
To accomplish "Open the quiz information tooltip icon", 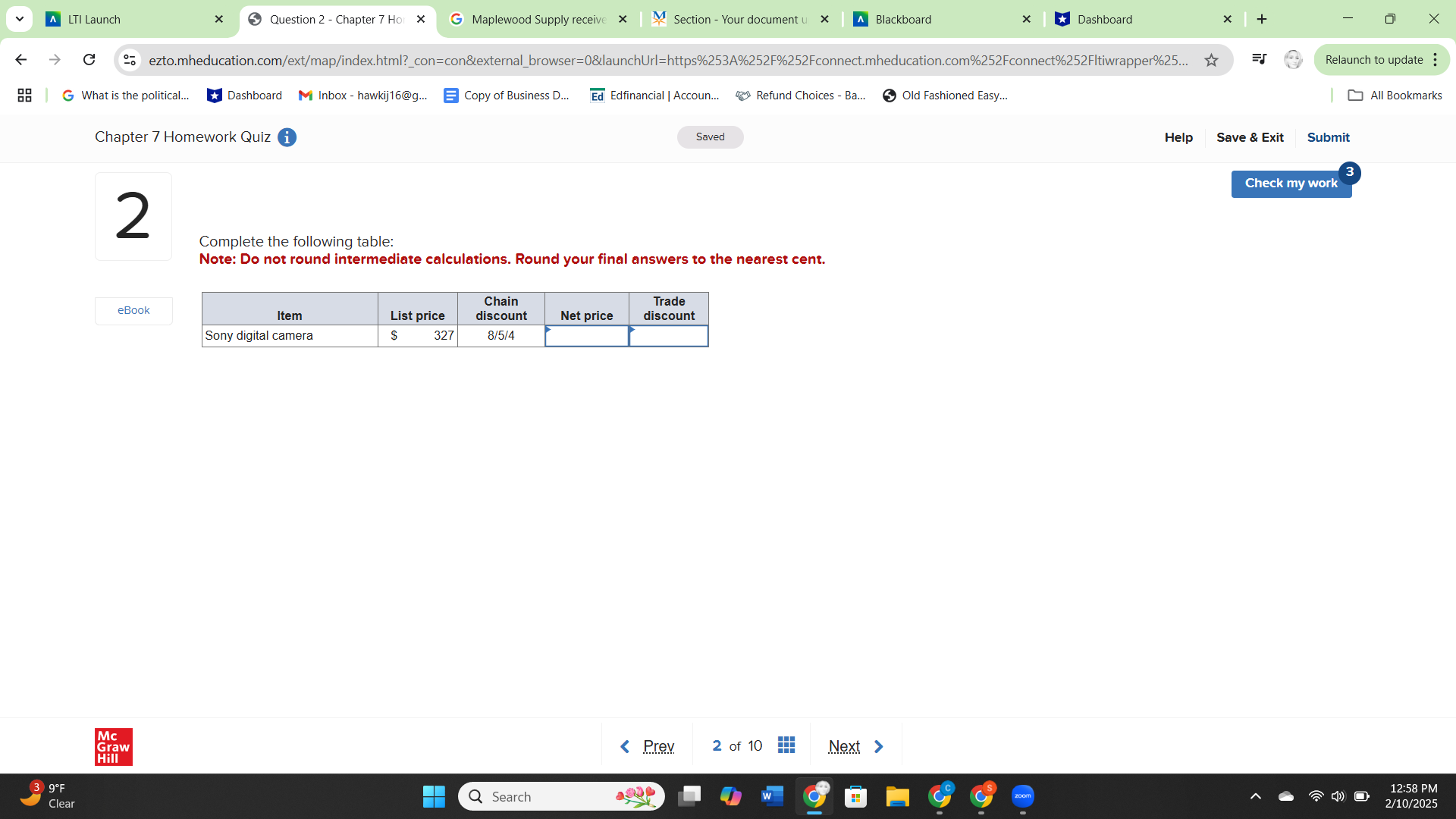I will coord(287,137).
